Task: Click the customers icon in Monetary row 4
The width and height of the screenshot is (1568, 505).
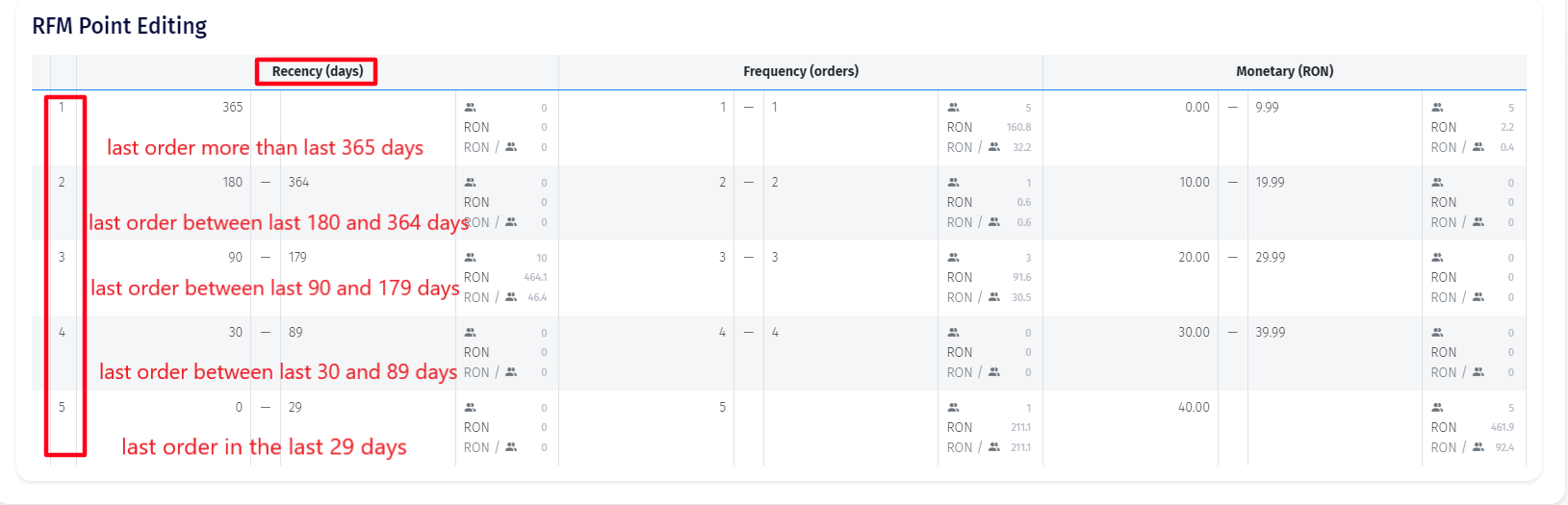Action: pos(1437,333)
